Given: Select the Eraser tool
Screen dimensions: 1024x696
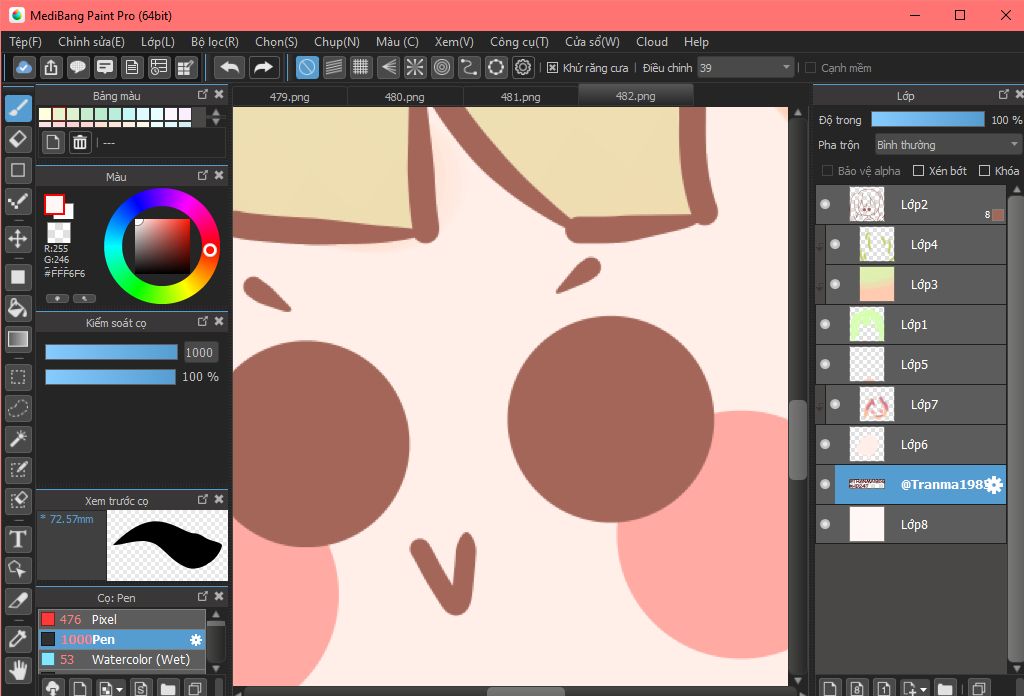Looking at the screenshot, I should click(x=18, y=139).
